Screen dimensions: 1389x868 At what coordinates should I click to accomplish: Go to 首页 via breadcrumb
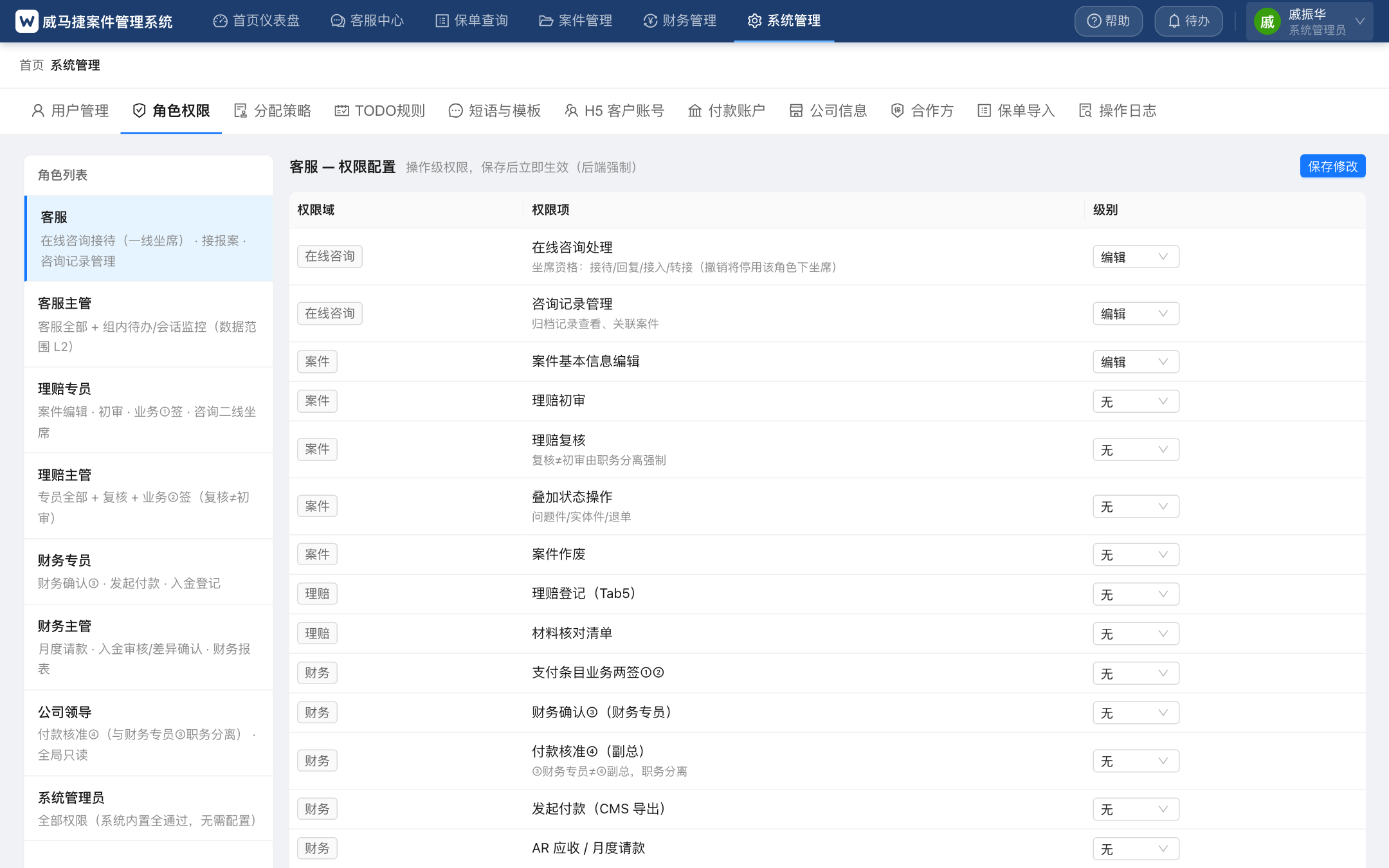click(x=32, y=65)
